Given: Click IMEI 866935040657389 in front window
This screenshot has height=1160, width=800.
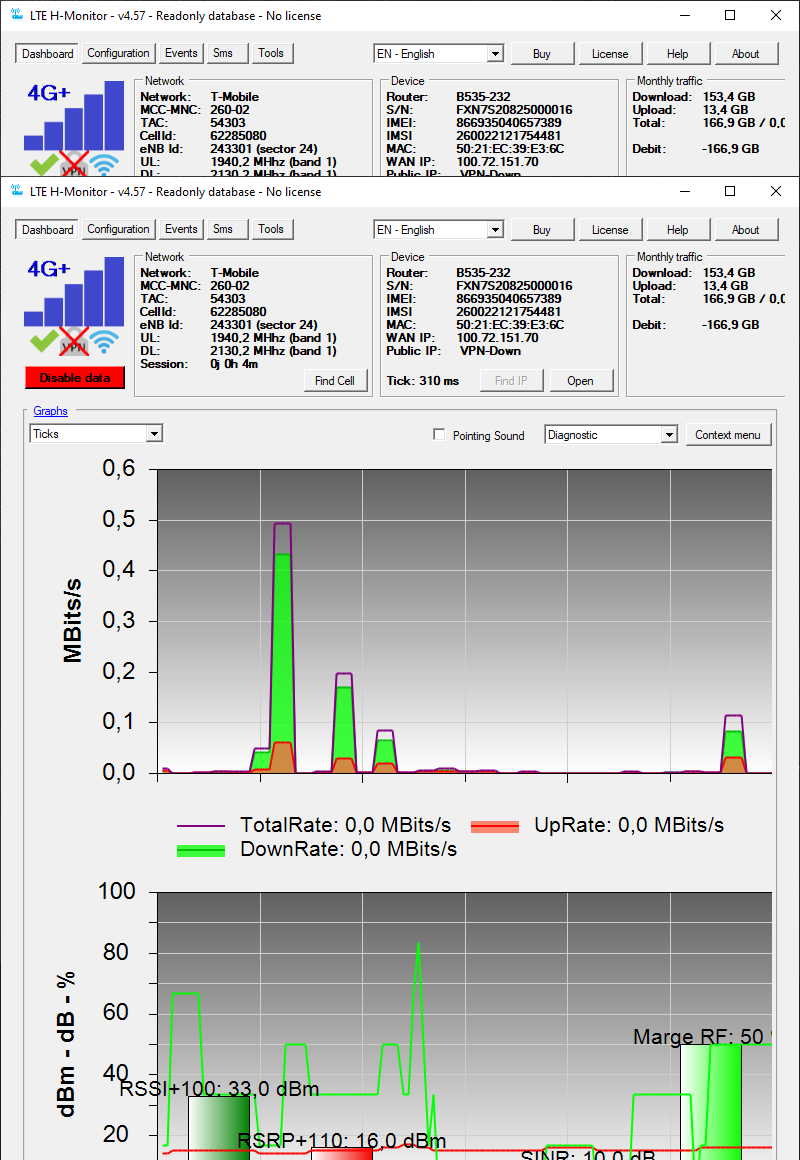Looking at the screenshot, I should [x=509, y=299].
